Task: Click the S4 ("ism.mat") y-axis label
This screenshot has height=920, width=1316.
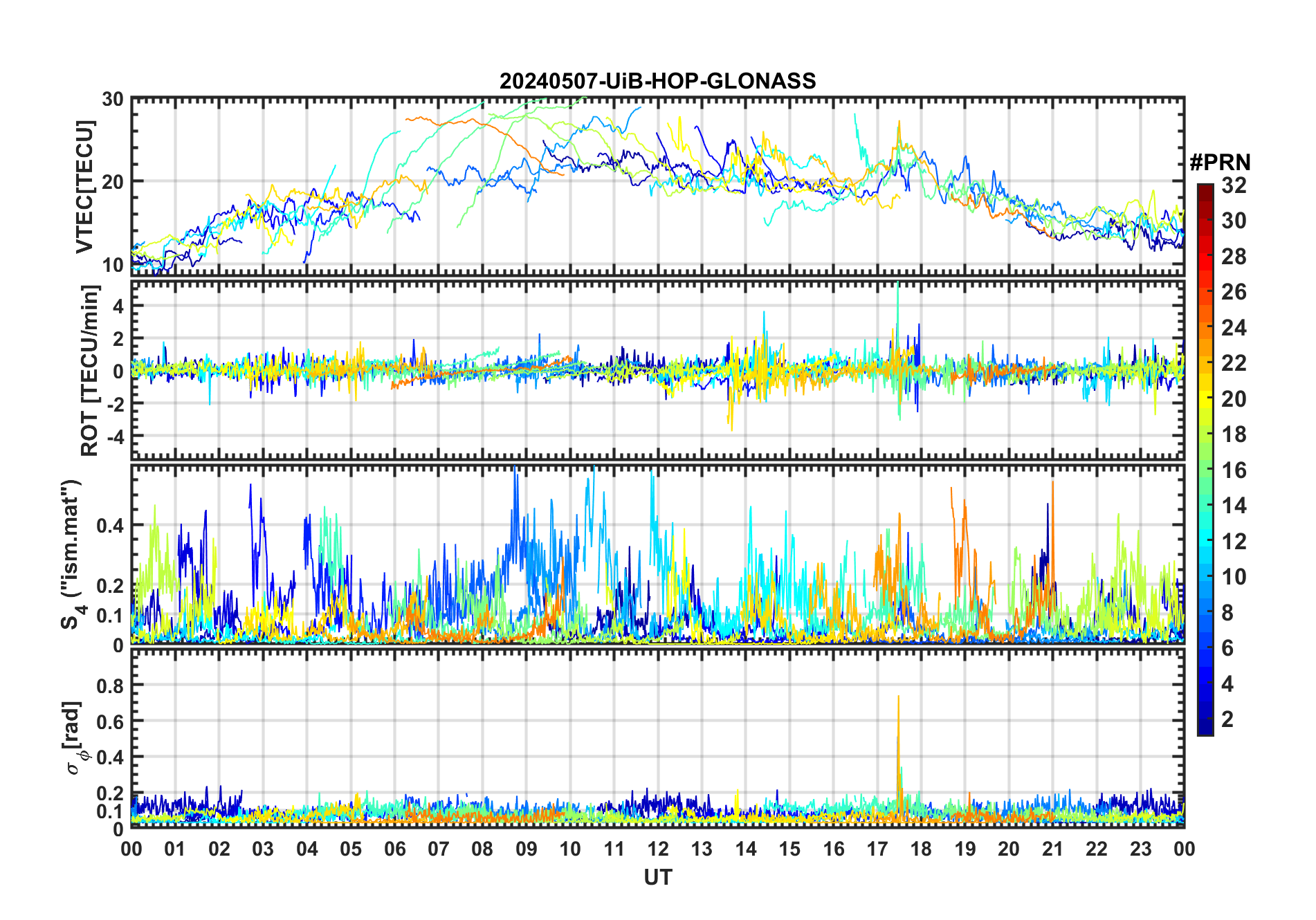Action: pos(72,555)
